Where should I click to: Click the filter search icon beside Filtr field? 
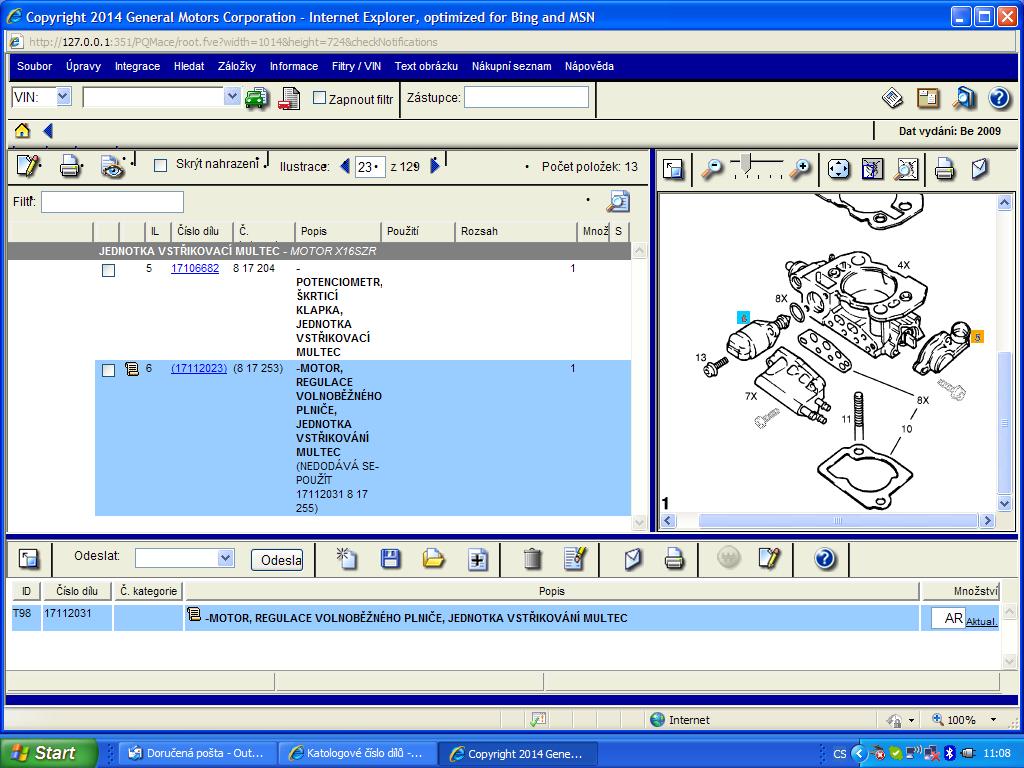pos(618,202)
